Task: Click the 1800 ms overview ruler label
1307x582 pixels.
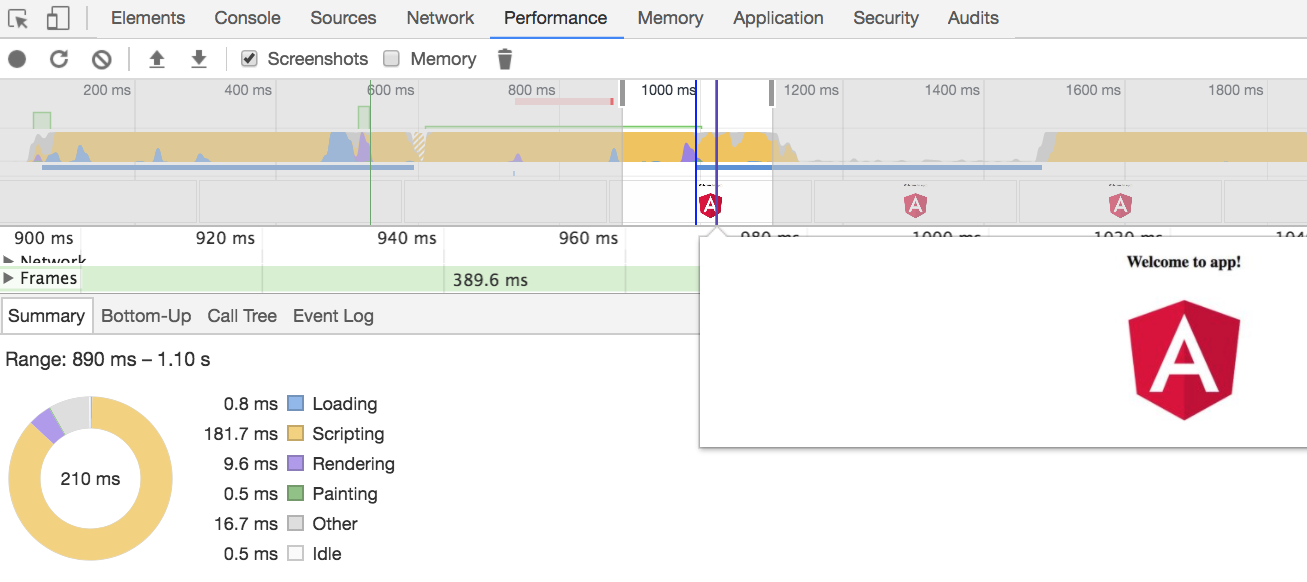Action: (x=1236, y=90)
